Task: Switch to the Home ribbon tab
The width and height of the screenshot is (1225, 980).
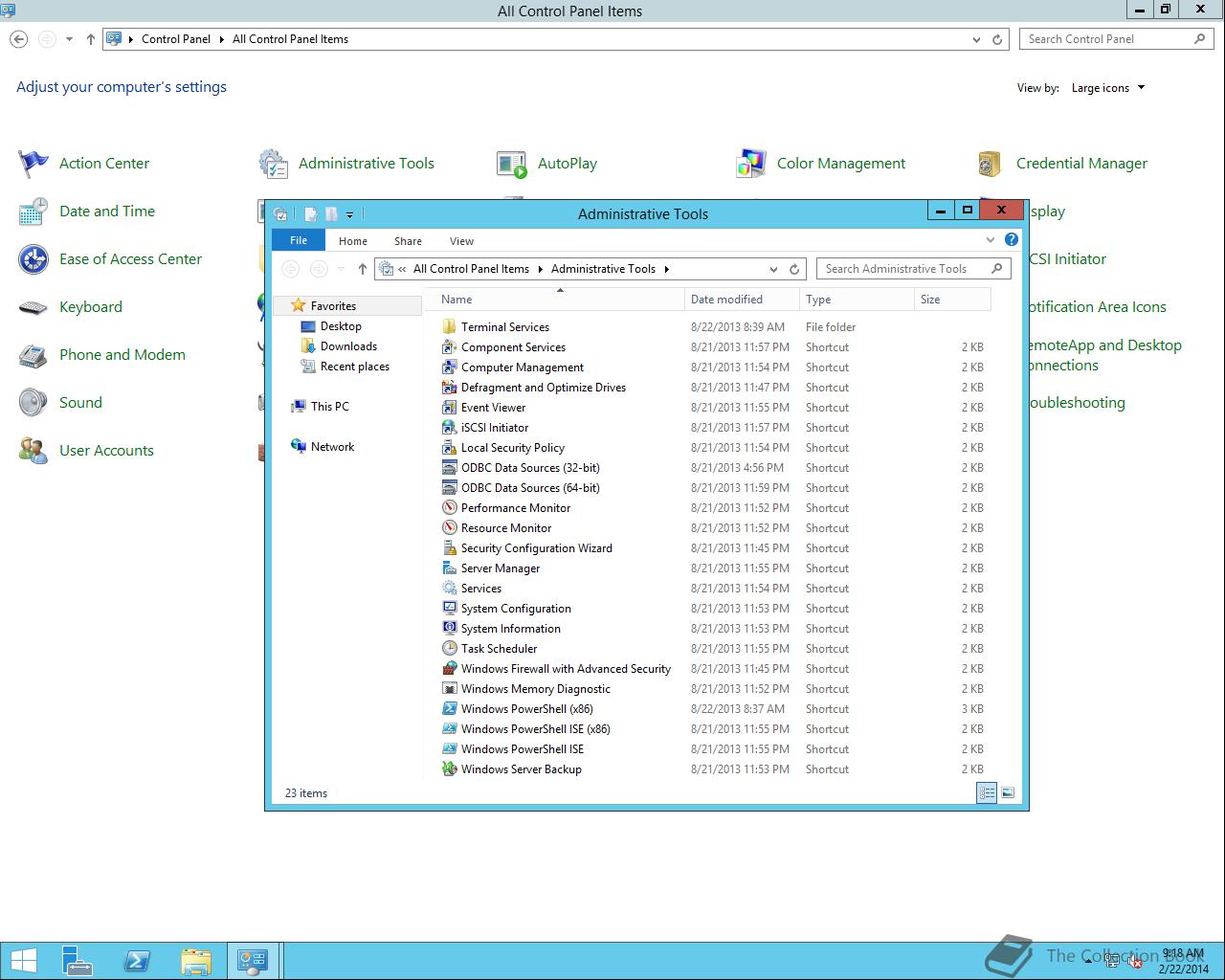Action: [353, 241]
